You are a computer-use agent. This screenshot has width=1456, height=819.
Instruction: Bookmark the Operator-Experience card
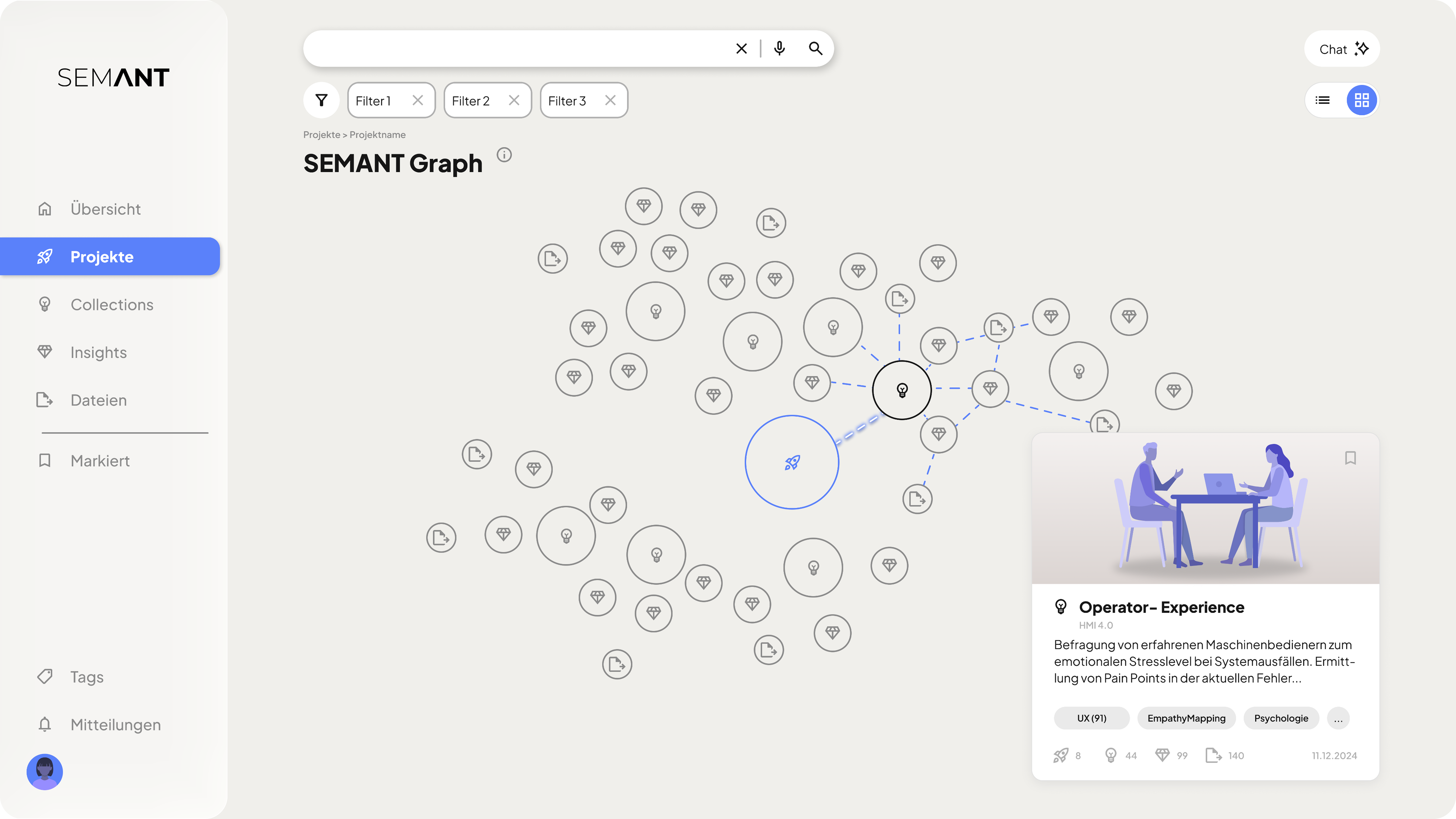1350,458
